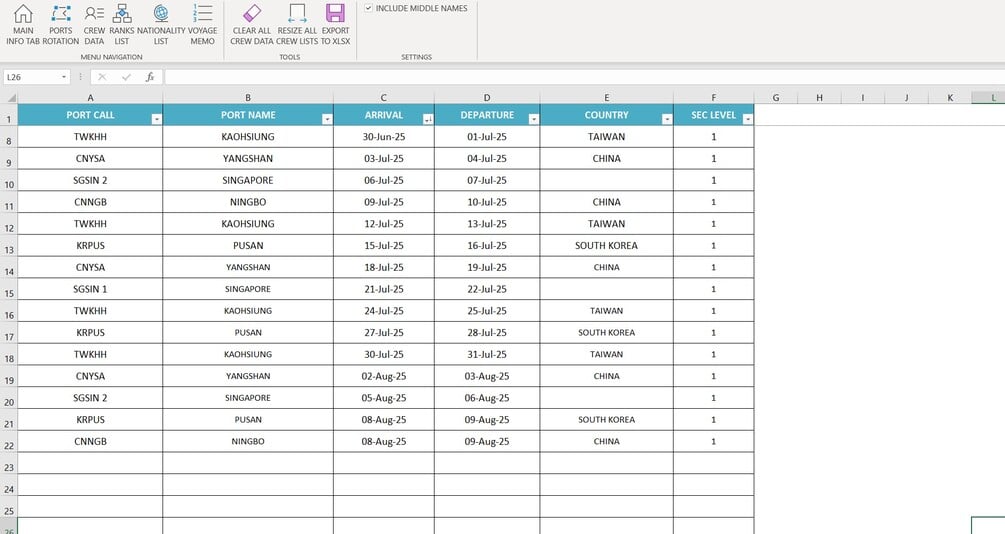Viewport: 1005px width, 534px height.
Task: Click the COUNTRY header cell
Action: (x=606, y=115)
